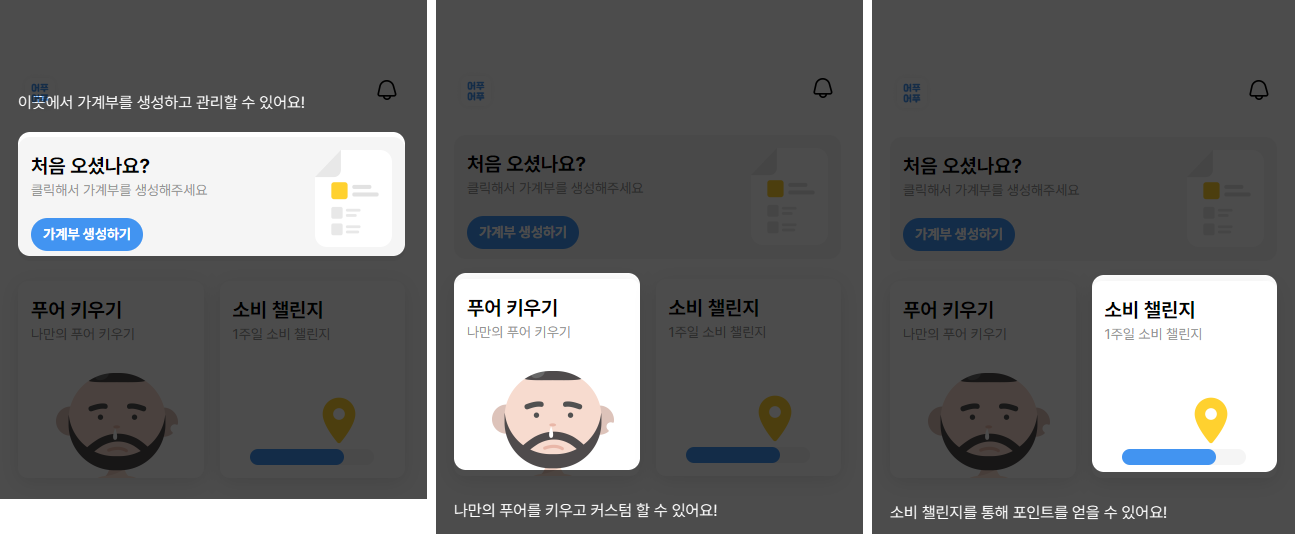Click the notification bell in the middle screen
The height and width of the screenshot is (534, 1295).
coord(823,88)
